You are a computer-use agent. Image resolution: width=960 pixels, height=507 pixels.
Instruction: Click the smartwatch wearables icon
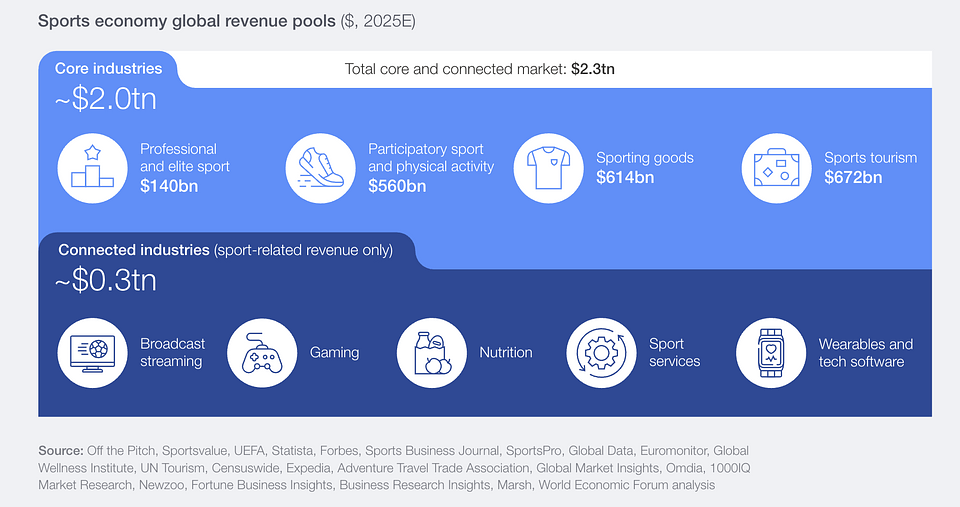pos(771,353)
